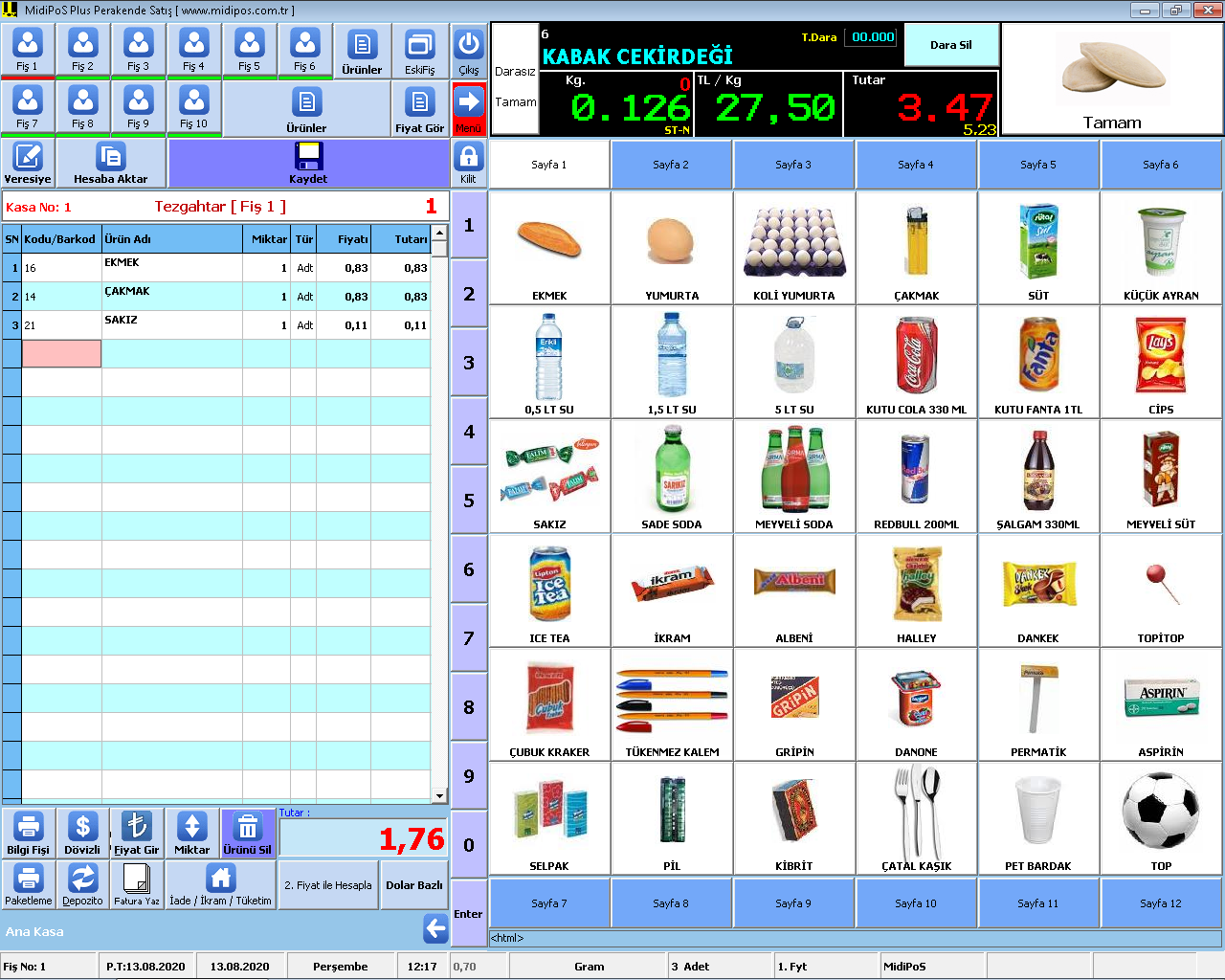
Task: Add KOLİ YUMURTA to receipt
Action: pos(793,248)
